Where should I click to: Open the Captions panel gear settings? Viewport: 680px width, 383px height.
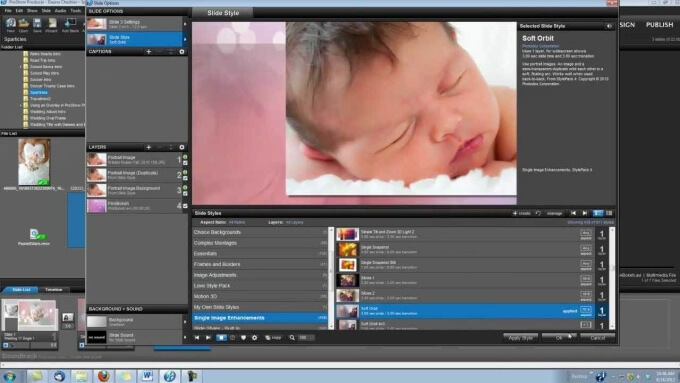pyautogui.click(x=182, y=52)
